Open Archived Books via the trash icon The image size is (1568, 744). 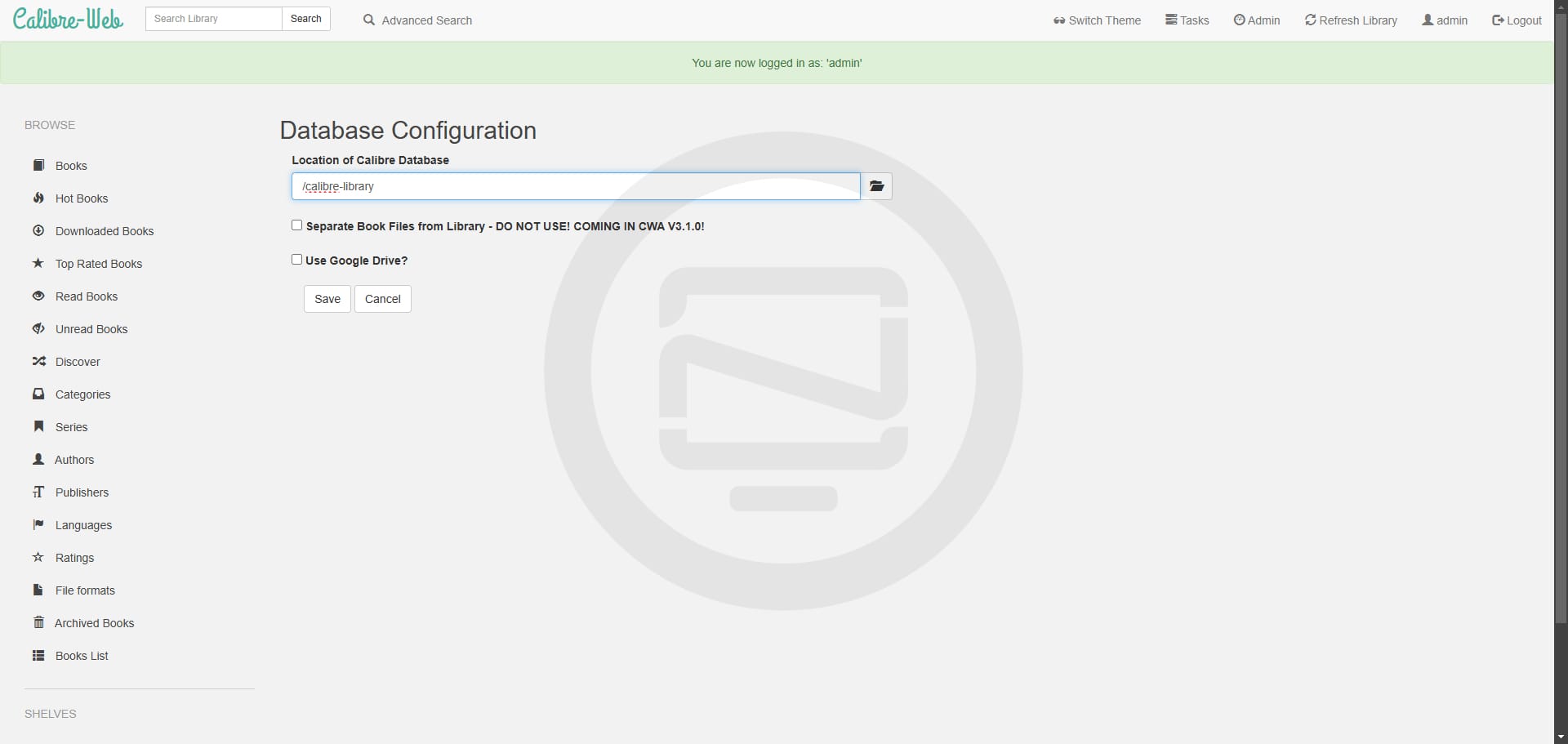pos(38,622)
